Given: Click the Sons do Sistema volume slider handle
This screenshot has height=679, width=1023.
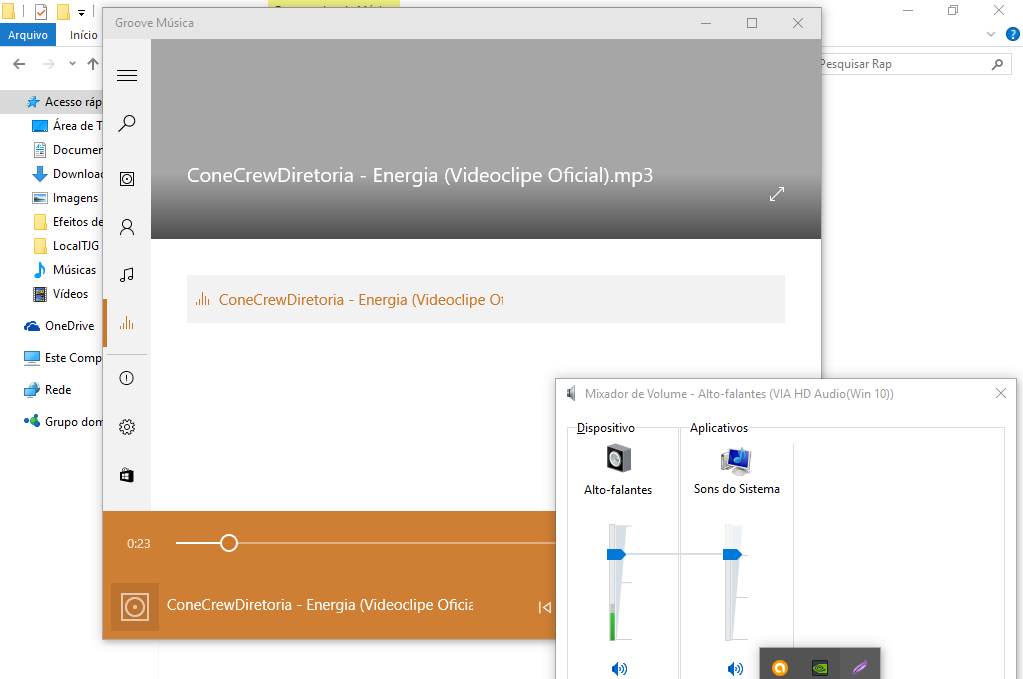Looking at the screenshot, I should click(733, 554).
